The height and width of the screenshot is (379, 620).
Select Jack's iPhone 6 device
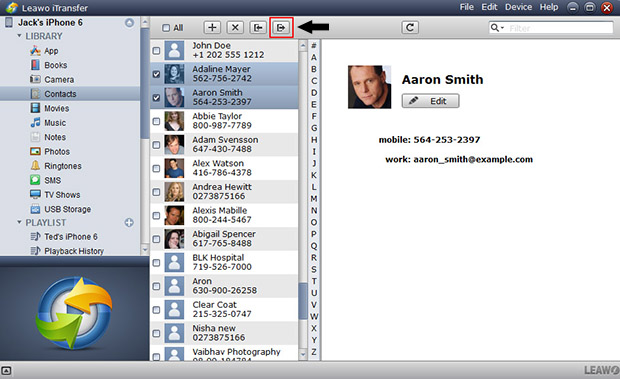[50, 23]
